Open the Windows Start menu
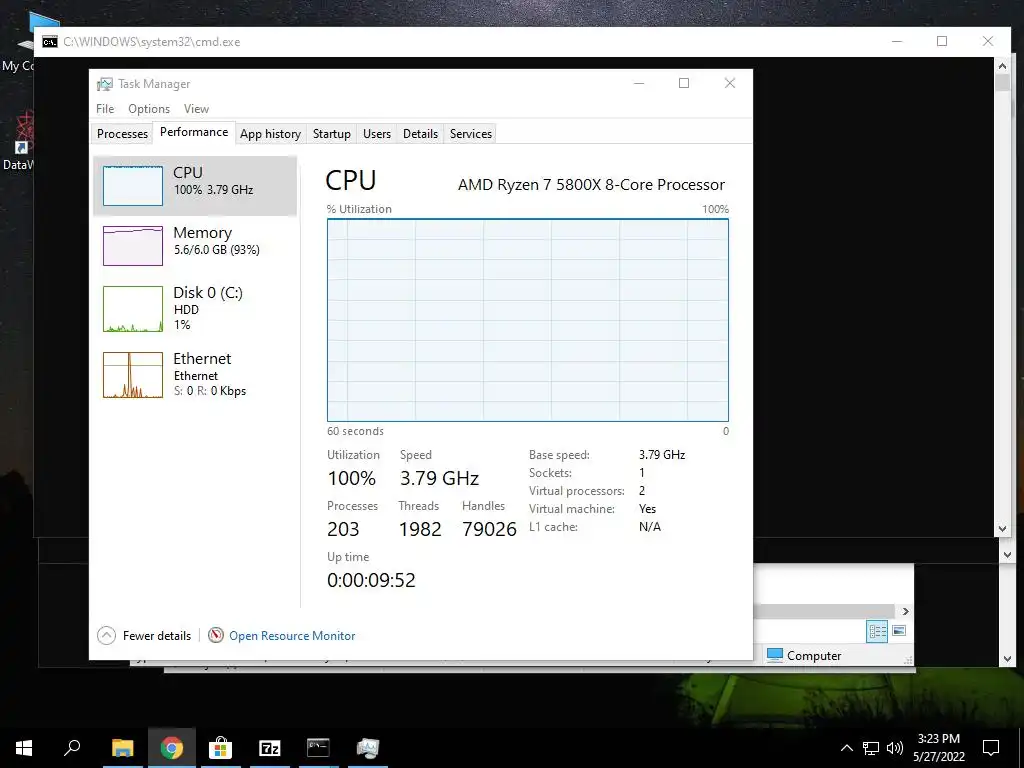1024x768 pixels. coord(24,748)
